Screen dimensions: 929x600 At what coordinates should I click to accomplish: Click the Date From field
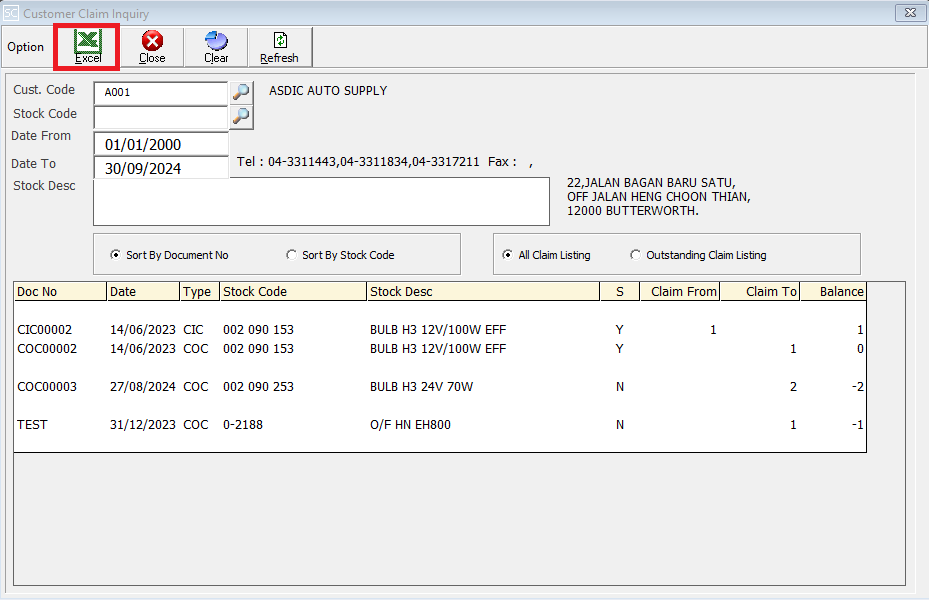pos(161,144)
